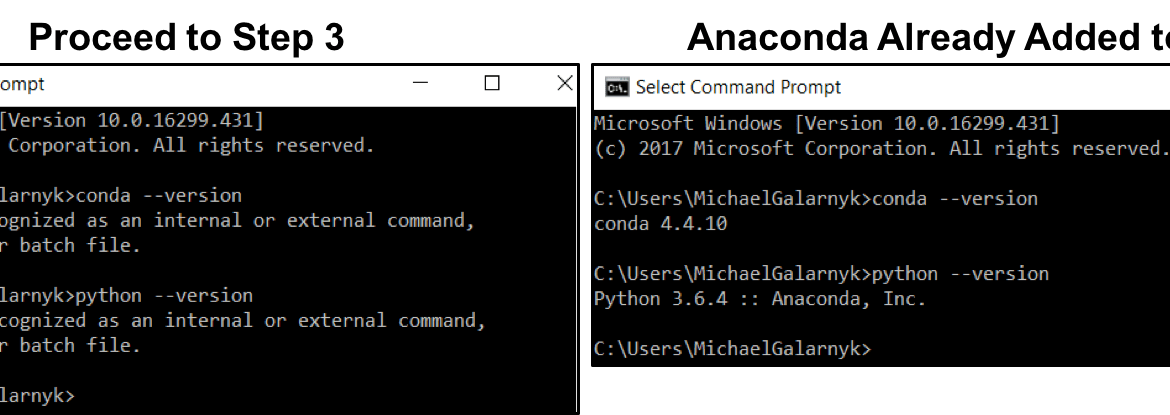1170x415 pixels.
Task: Click the "conda --version" command in right window
Action: 955,199
